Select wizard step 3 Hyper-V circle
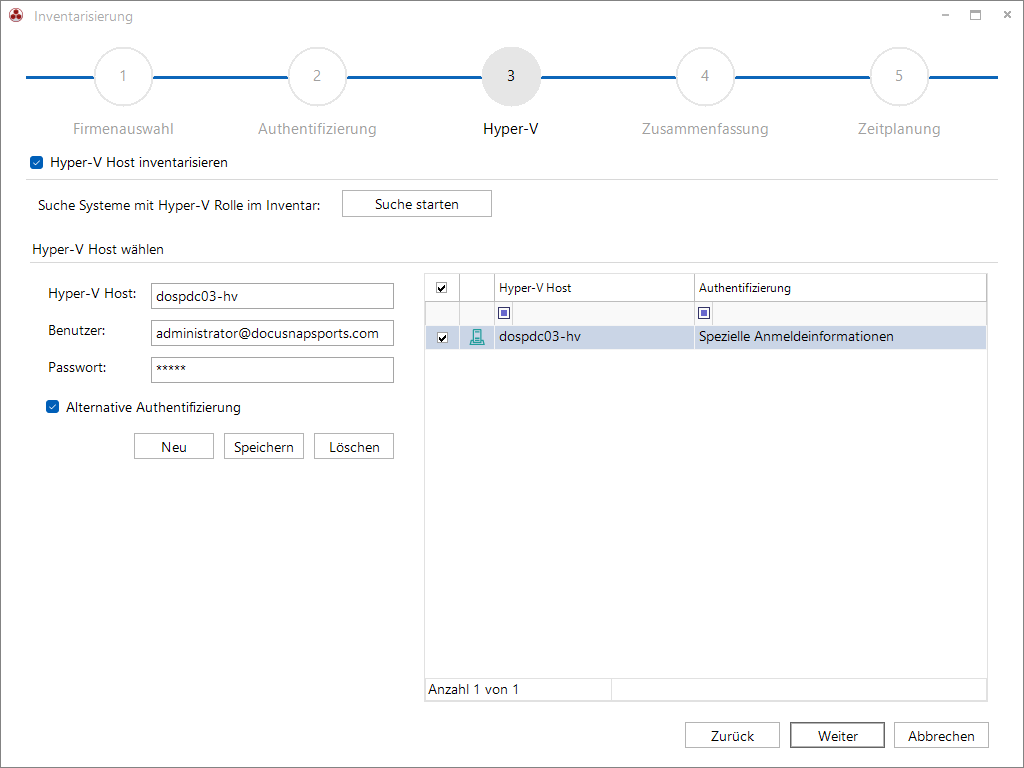The image size is (1024, 768). 511,76
